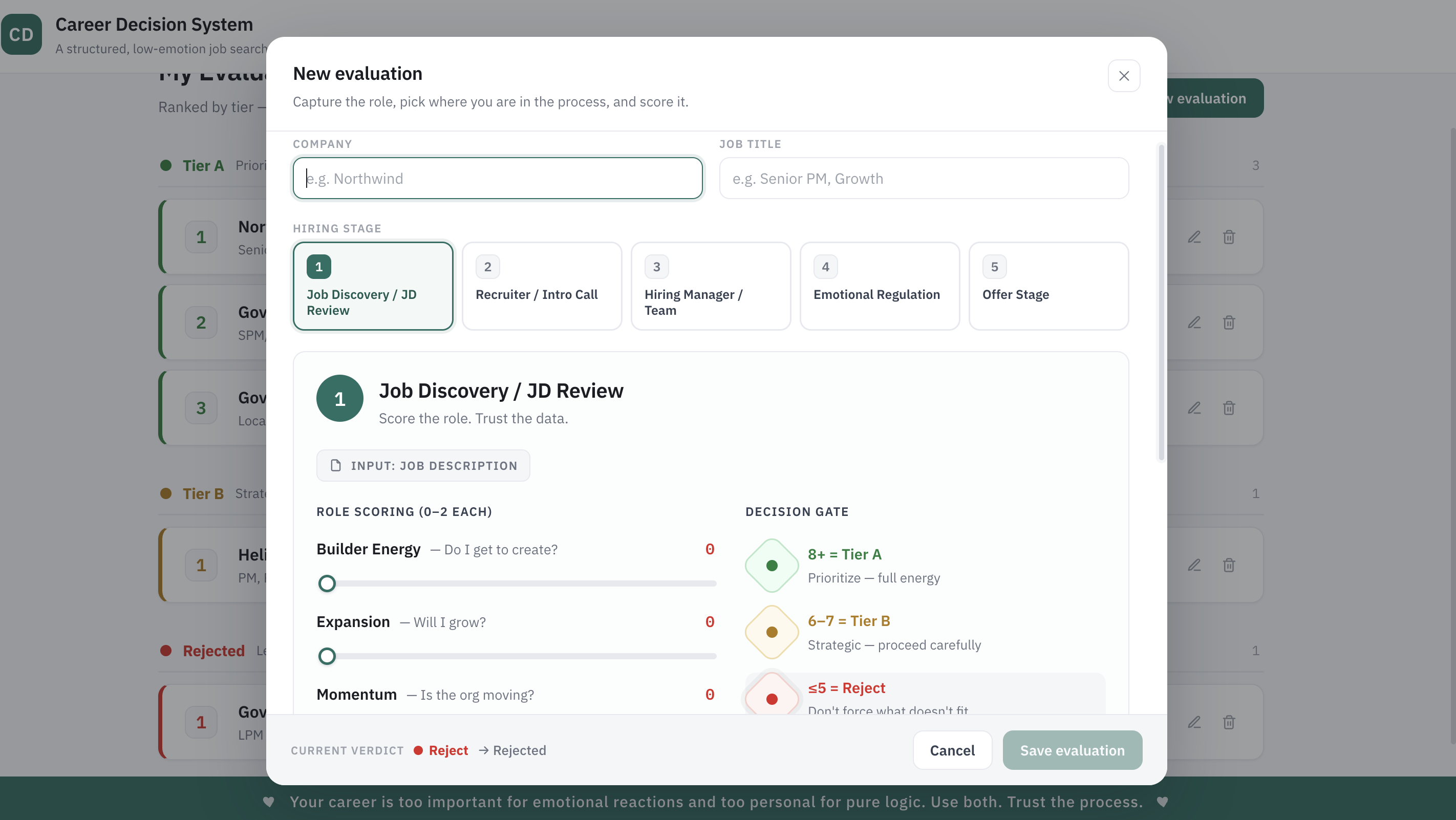
Task: Click the Tier A section heading
Action: click(203, 165)
